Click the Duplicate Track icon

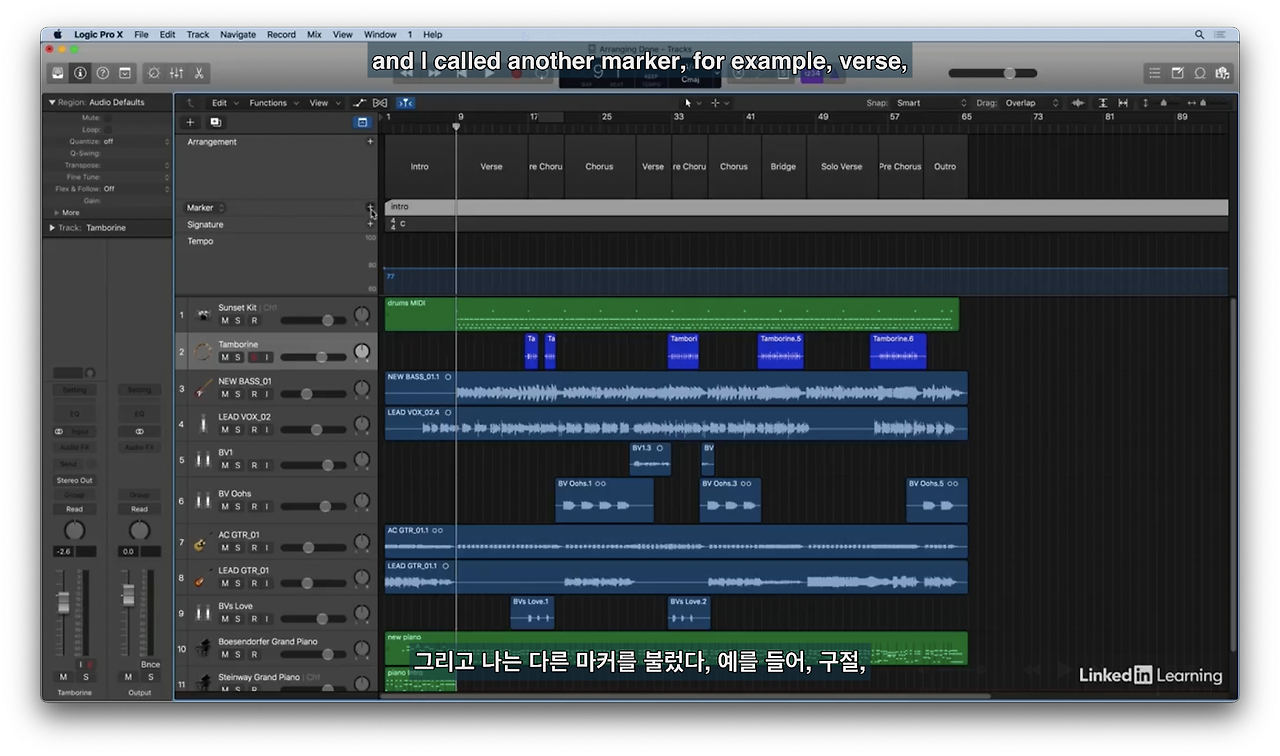point(215,122)
